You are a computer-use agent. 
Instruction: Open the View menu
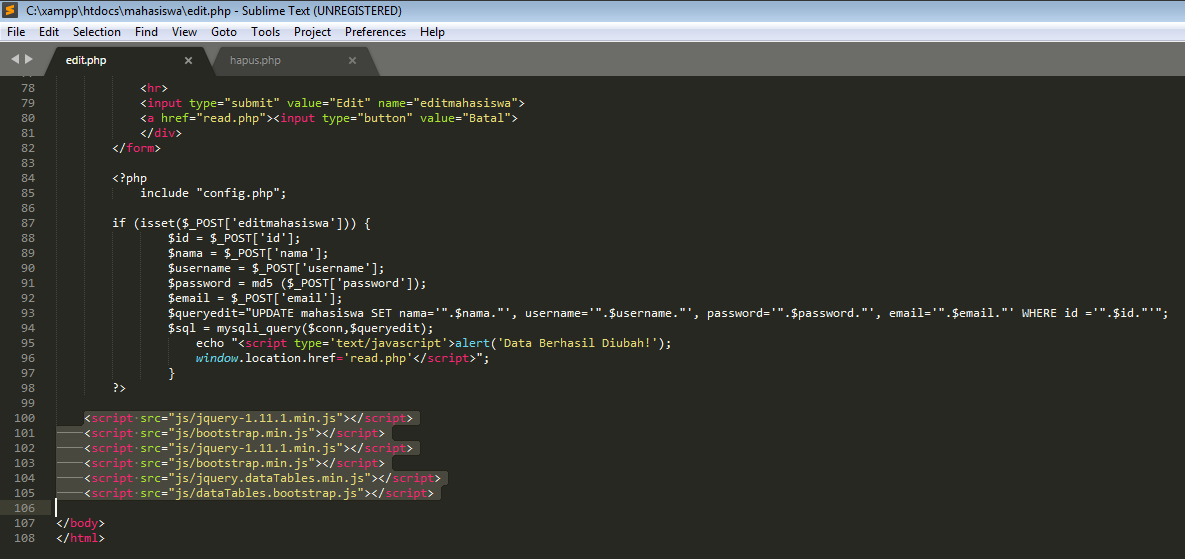(x=184, y=32)
